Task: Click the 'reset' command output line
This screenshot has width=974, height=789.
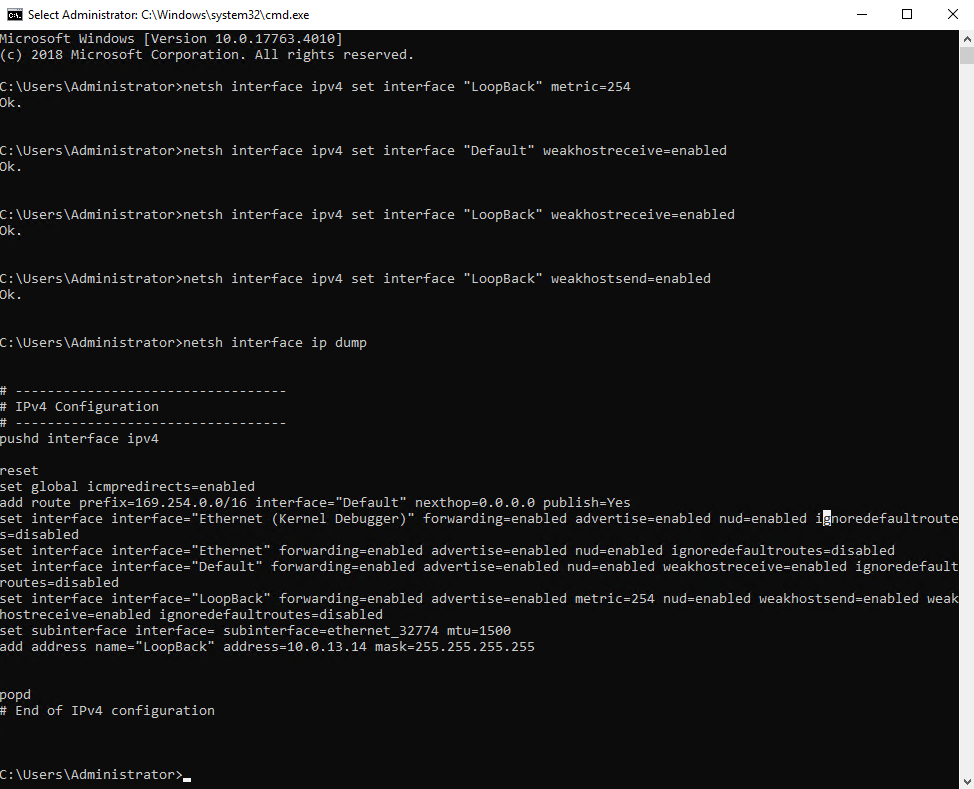Action: pyautogui.click(x=19, y=470)
